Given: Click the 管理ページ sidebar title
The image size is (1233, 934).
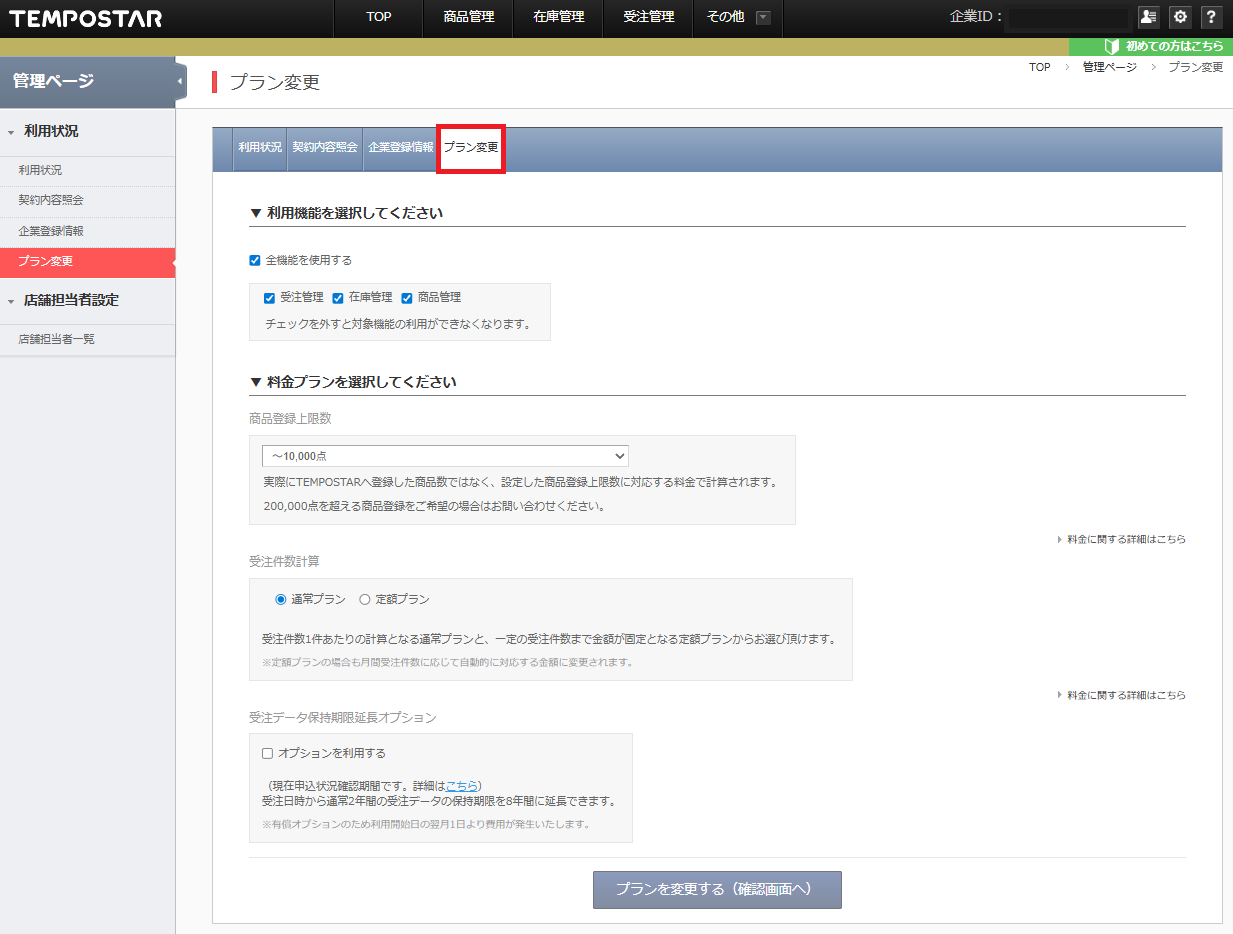Looking at the screenshot, I should [54, 81].
